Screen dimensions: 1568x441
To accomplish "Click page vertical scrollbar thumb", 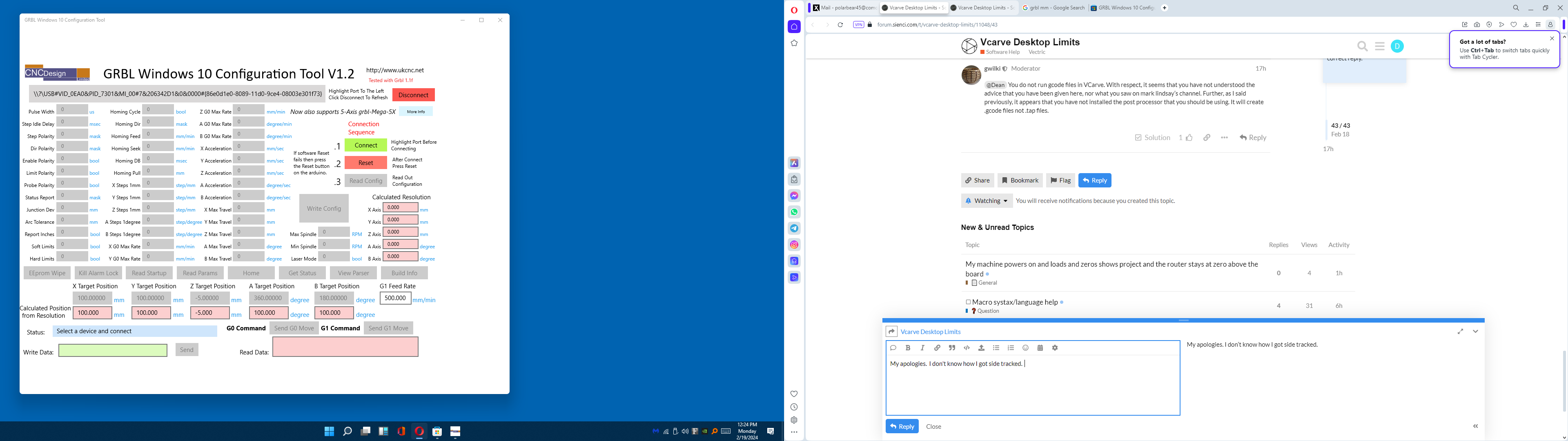I will [x=1564, y=381].
